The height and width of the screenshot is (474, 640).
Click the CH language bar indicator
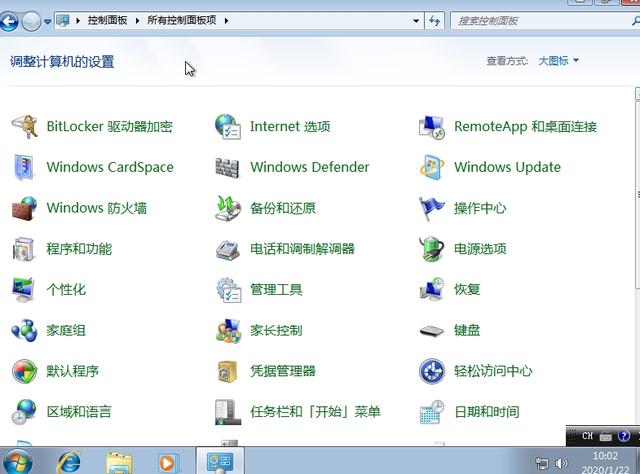pos(587,436)
